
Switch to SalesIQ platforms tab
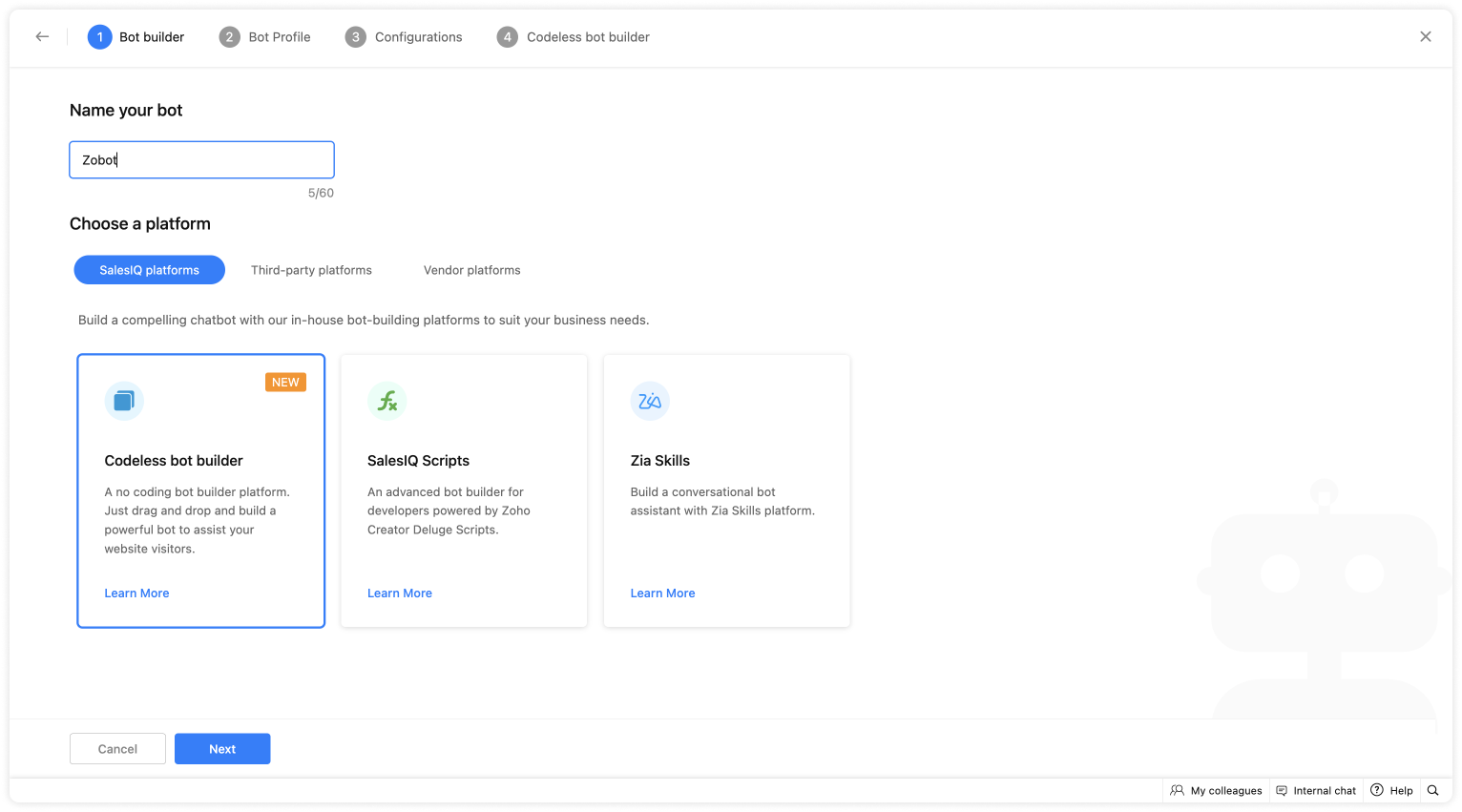coord(150,270)
